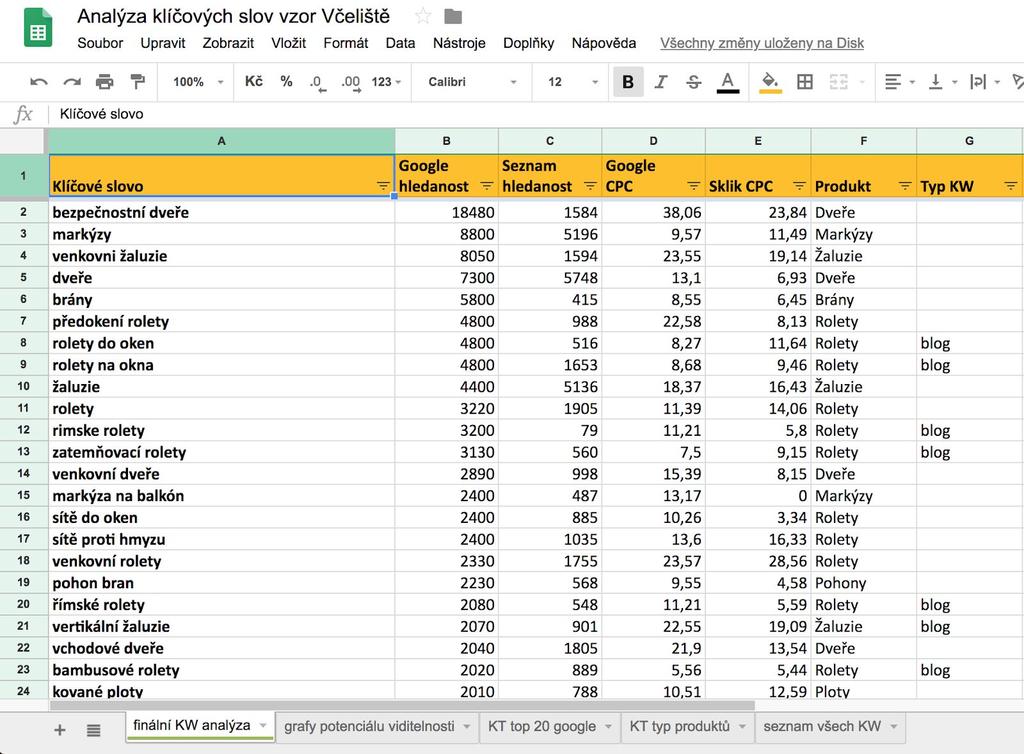Open more number formats 123 dropdown

(x=386, y=82)
